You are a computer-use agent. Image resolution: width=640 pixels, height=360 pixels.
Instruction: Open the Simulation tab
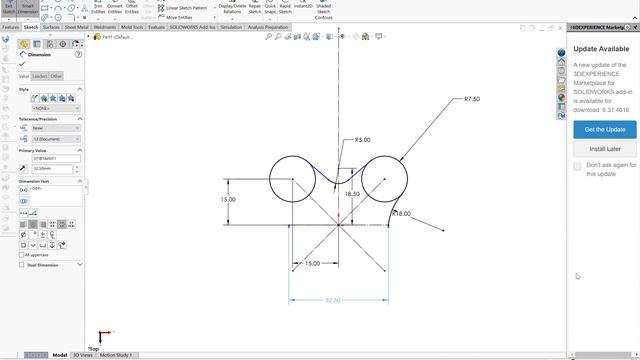point(231,27)
